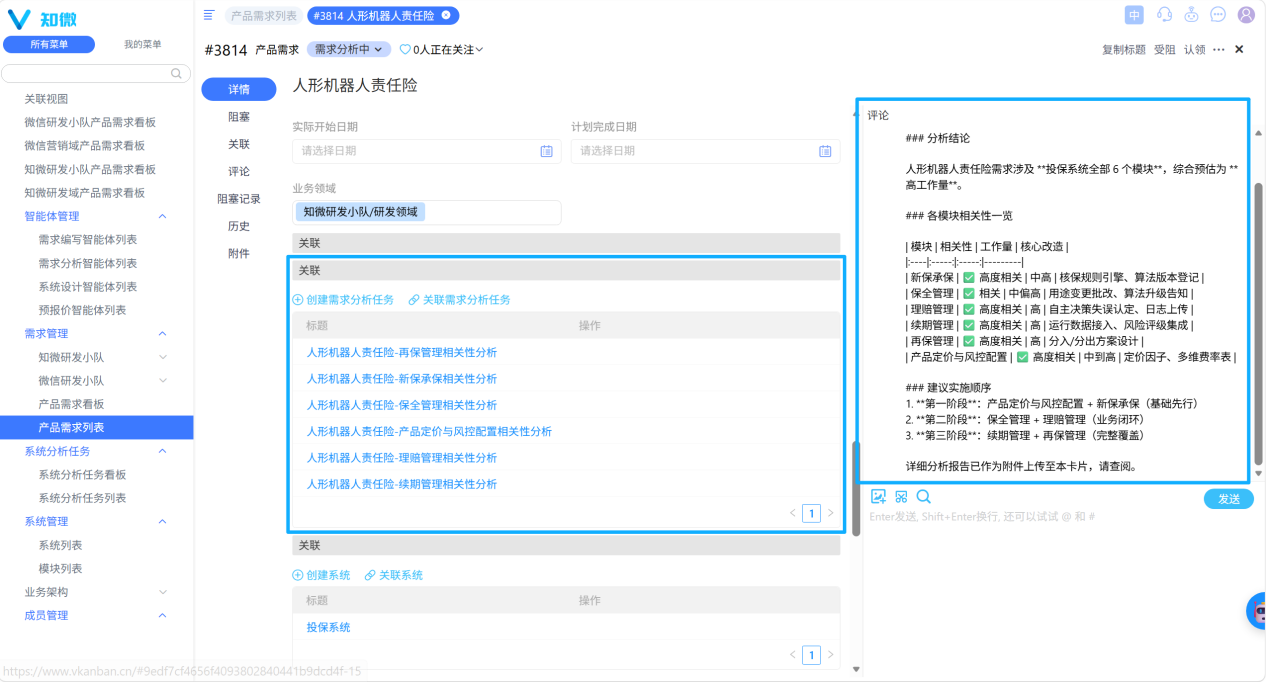Image resolution: width=1267 pixels, height=682 pixels.
Task: Select the 附件 section tab
Action: click(x=239, y=254)
